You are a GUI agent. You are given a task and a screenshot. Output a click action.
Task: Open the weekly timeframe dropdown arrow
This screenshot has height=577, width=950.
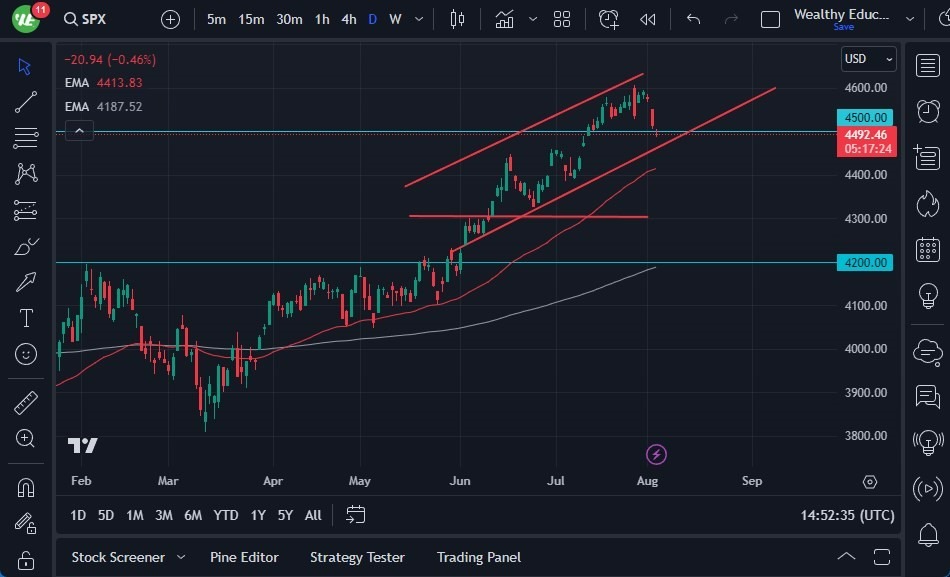pyautogui.click(x=418, y=19)
